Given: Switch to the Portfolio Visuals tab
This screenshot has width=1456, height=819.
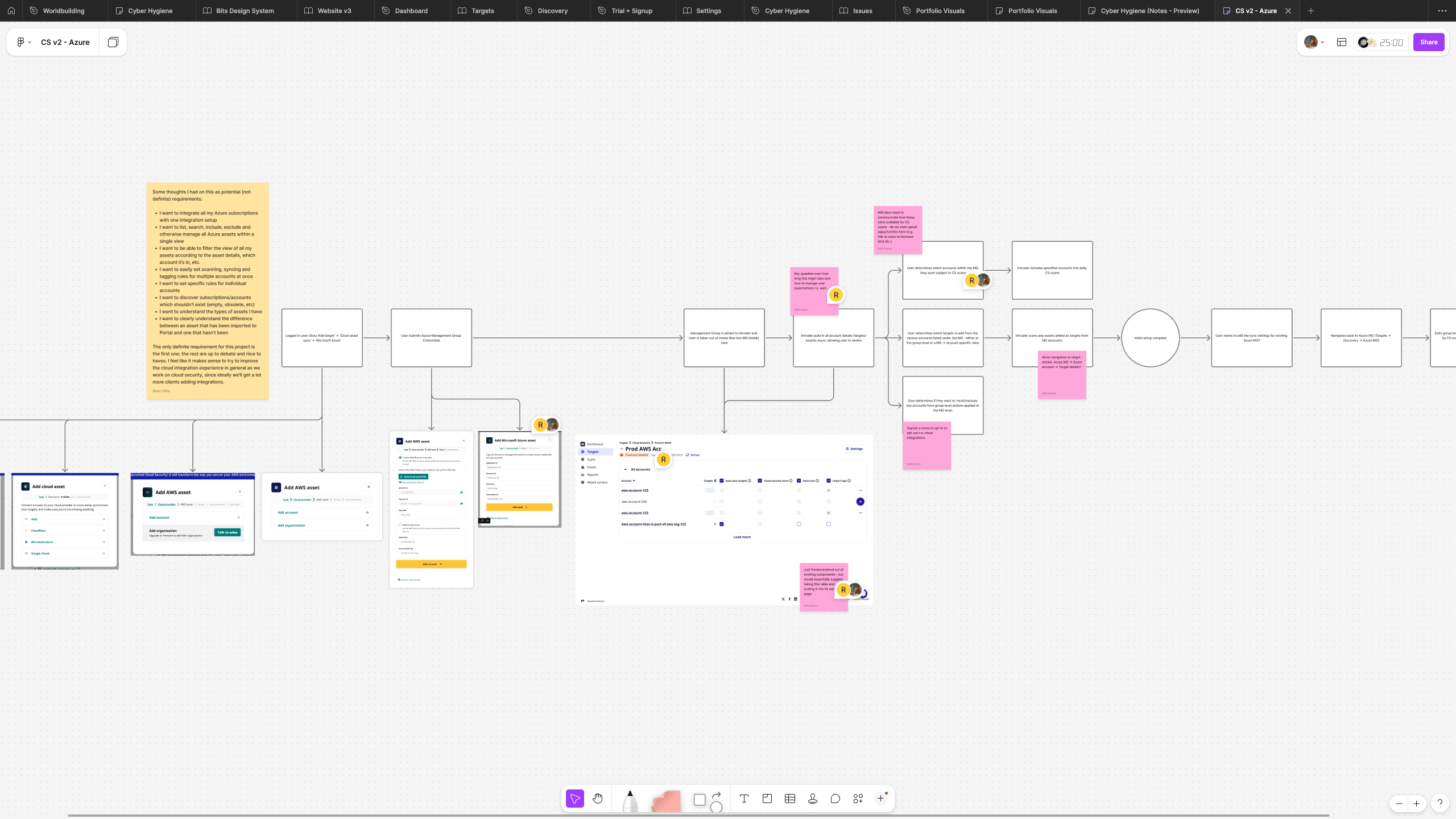Looking at the screenshot, I should (940, 11).
